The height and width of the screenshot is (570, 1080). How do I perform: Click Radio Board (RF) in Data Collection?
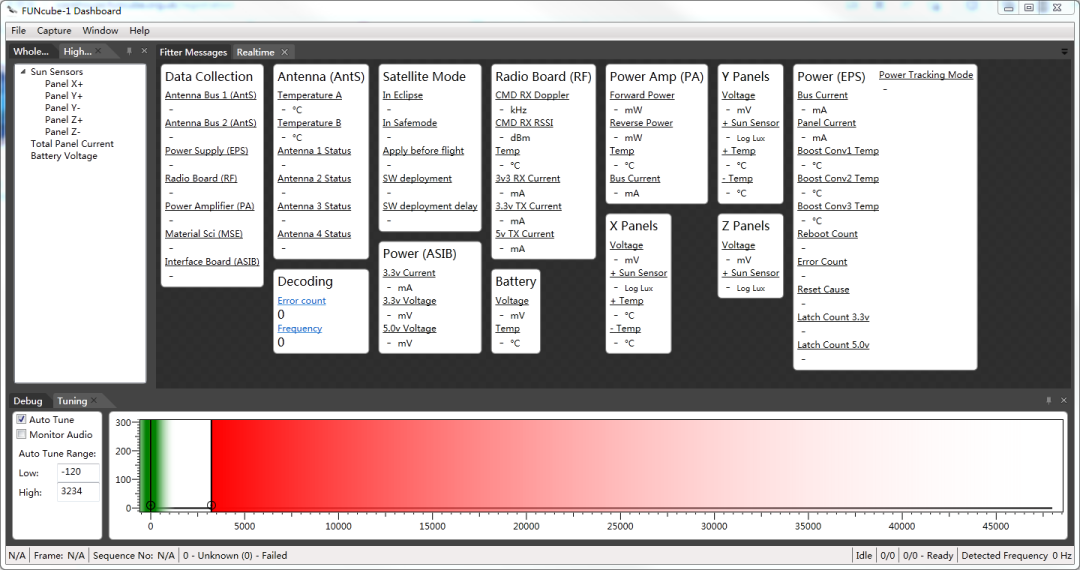pos(201,178)
